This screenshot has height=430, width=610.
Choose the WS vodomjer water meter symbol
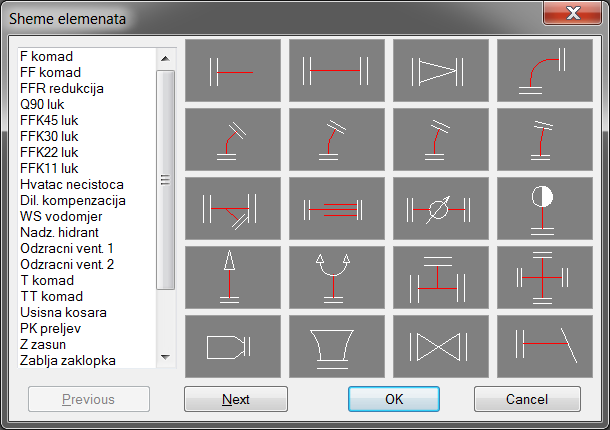[x=441, y=209]
